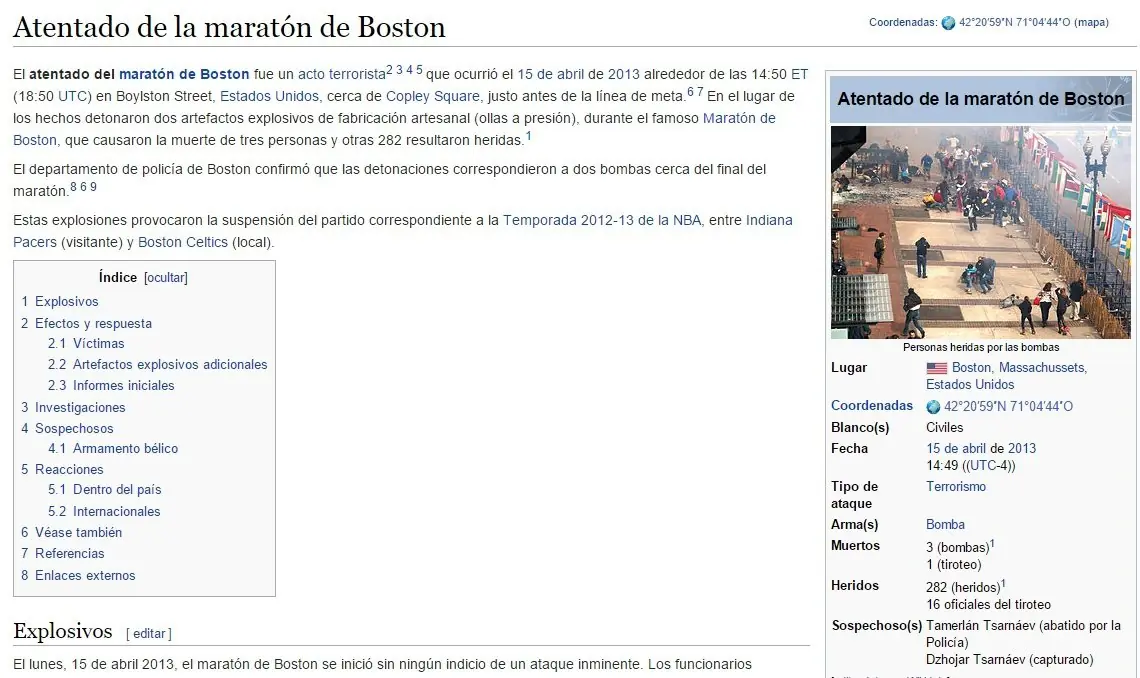Jump to 2 Efectos y respuesta

coord(87,323)
